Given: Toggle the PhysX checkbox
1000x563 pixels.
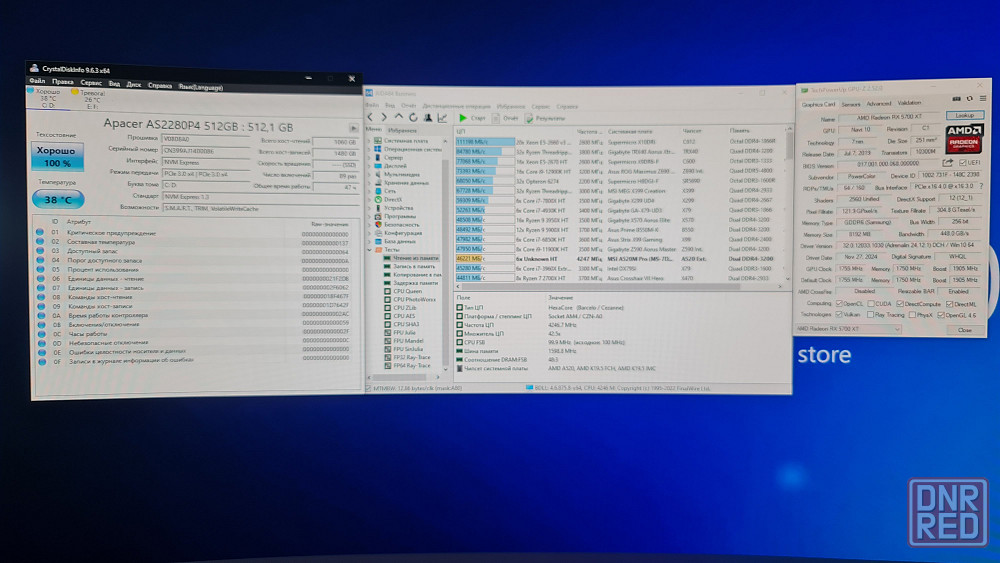Looking at the screenshot, I should [912, 315].
